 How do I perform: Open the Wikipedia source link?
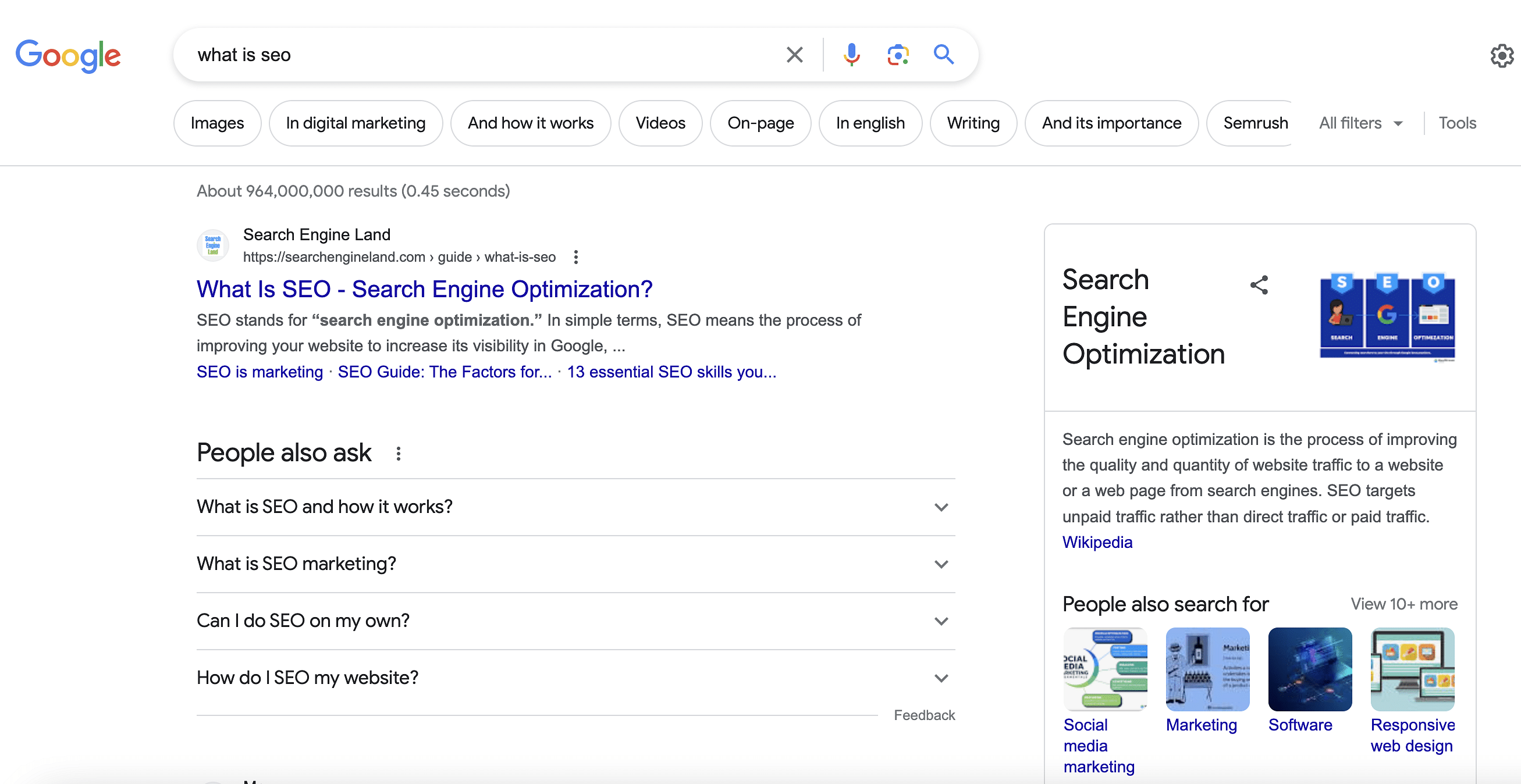1097,542
